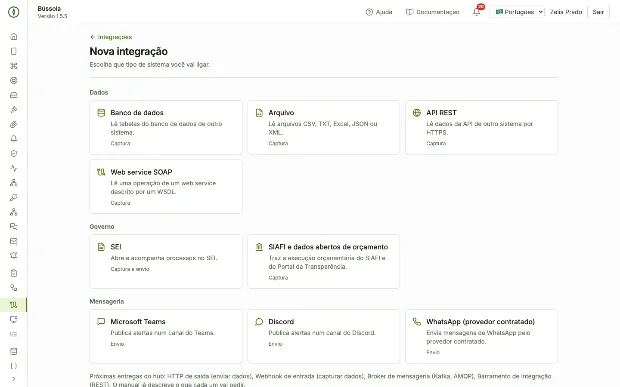Open the activity pulse sidebar icon
This screenshot has height=387, width=620.
[13, 168]
